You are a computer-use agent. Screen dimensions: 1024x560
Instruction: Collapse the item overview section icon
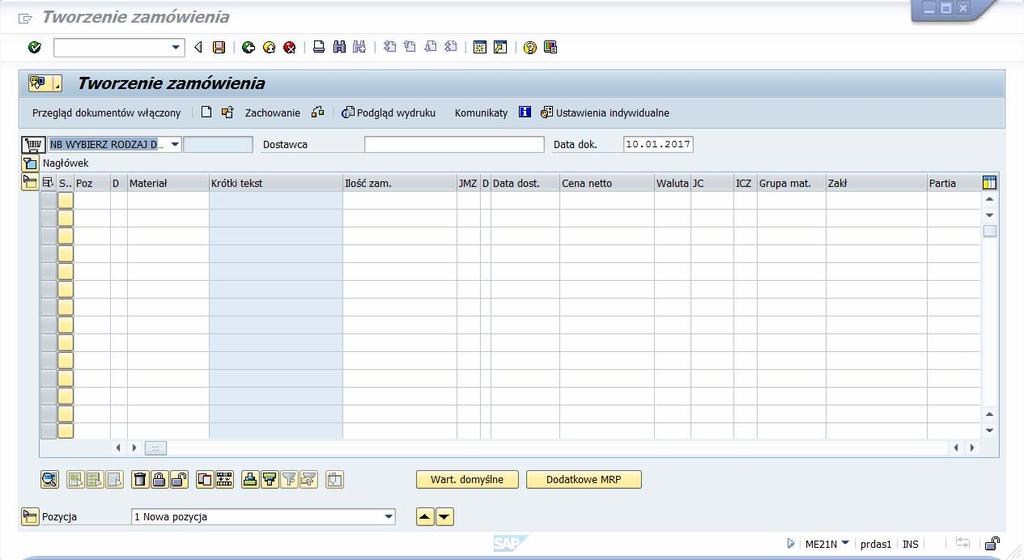point(29,182)
